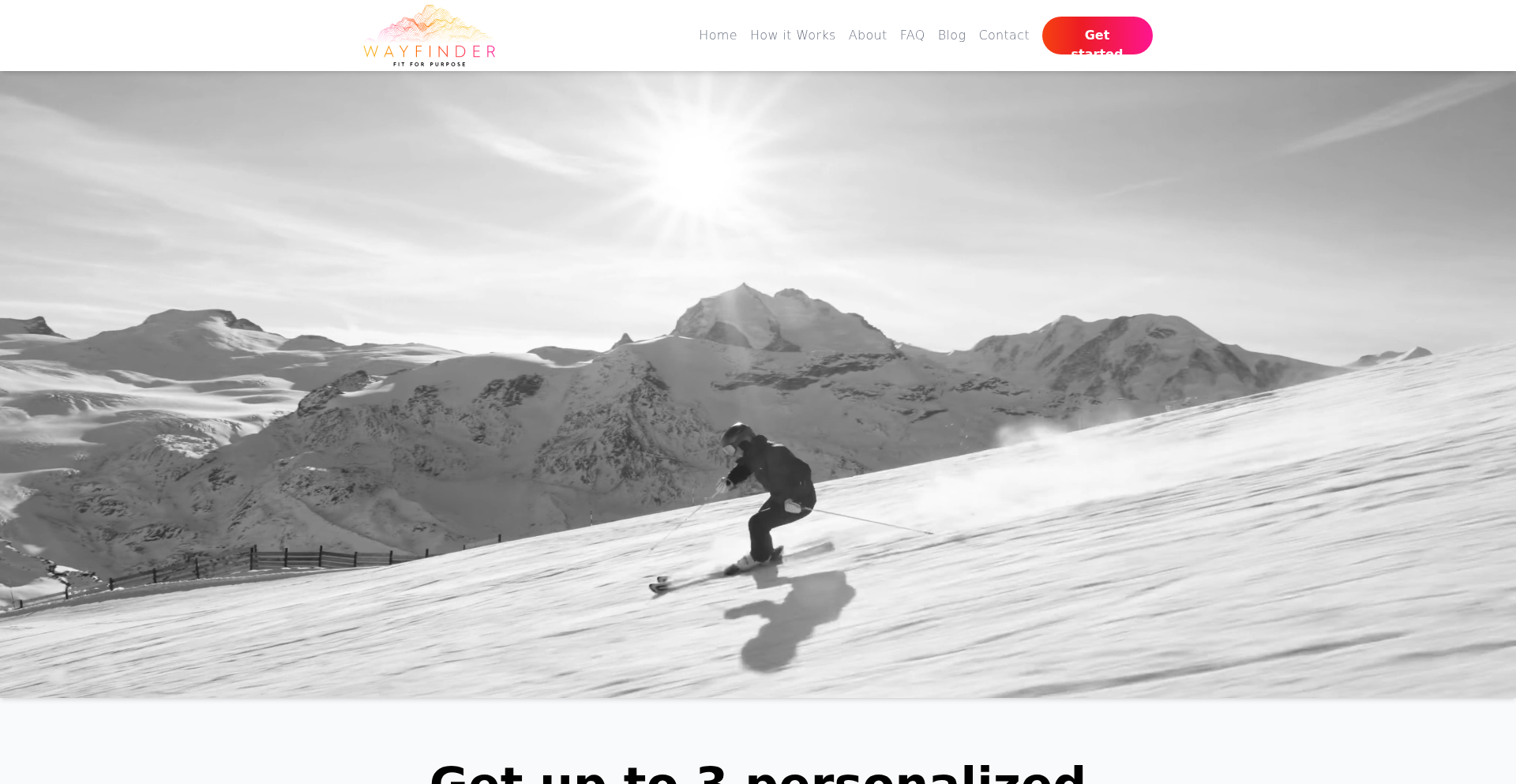The height and width of the screenshot is (784, 1516).
Task: Click the WAYFINDER wordmark text in header
Action: (430, 51)
